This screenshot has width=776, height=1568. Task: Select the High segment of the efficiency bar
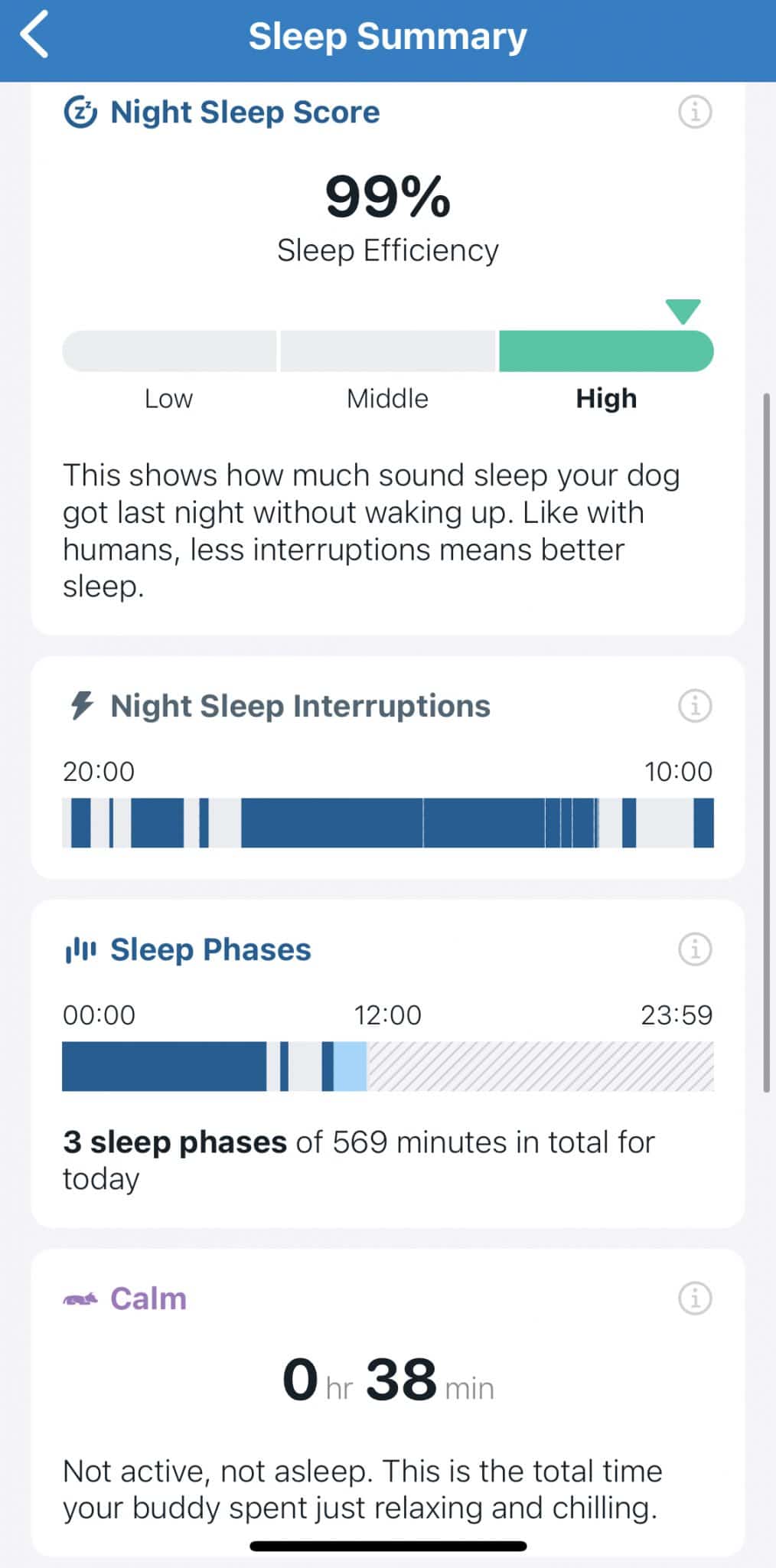606,351
